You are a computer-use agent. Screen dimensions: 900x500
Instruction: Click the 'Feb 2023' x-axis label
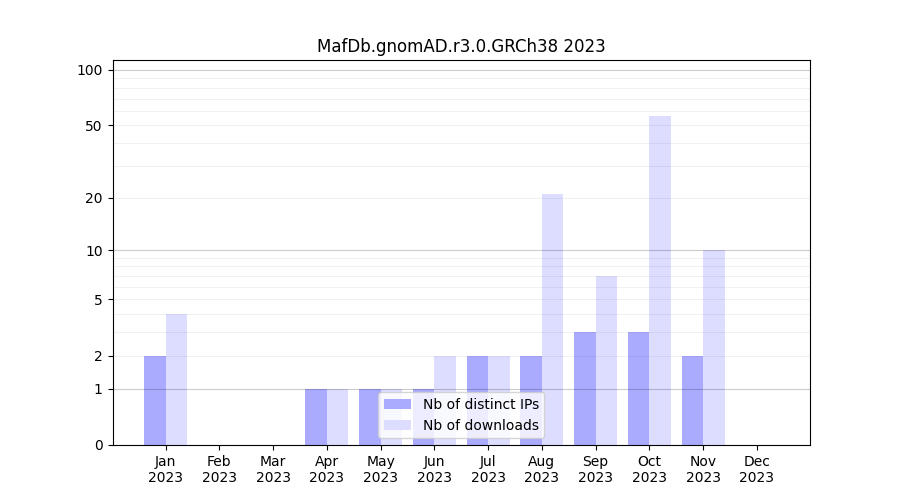click(219, 469)
